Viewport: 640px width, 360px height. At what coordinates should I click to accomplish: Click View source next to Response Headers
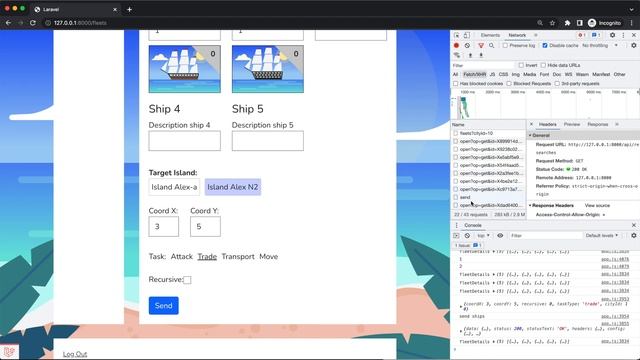point(597,206)
